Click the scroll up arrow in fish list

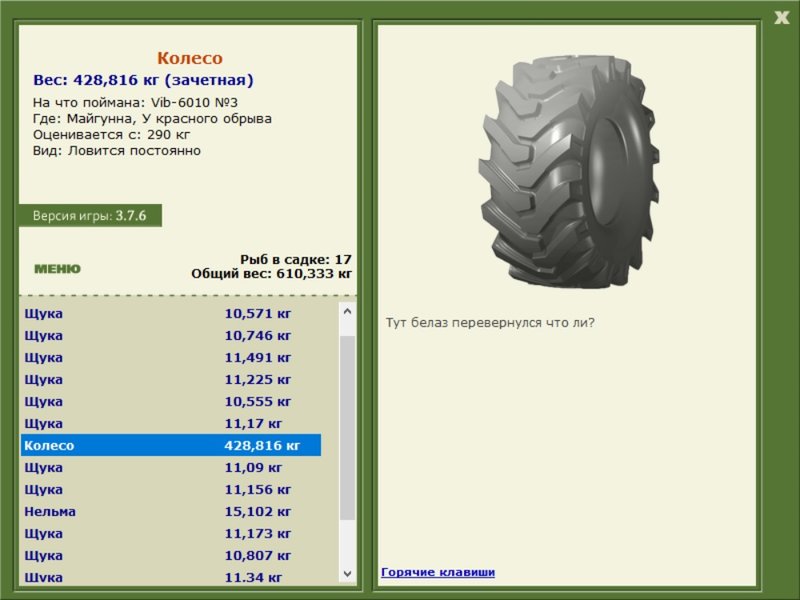(x=347, y=311)
